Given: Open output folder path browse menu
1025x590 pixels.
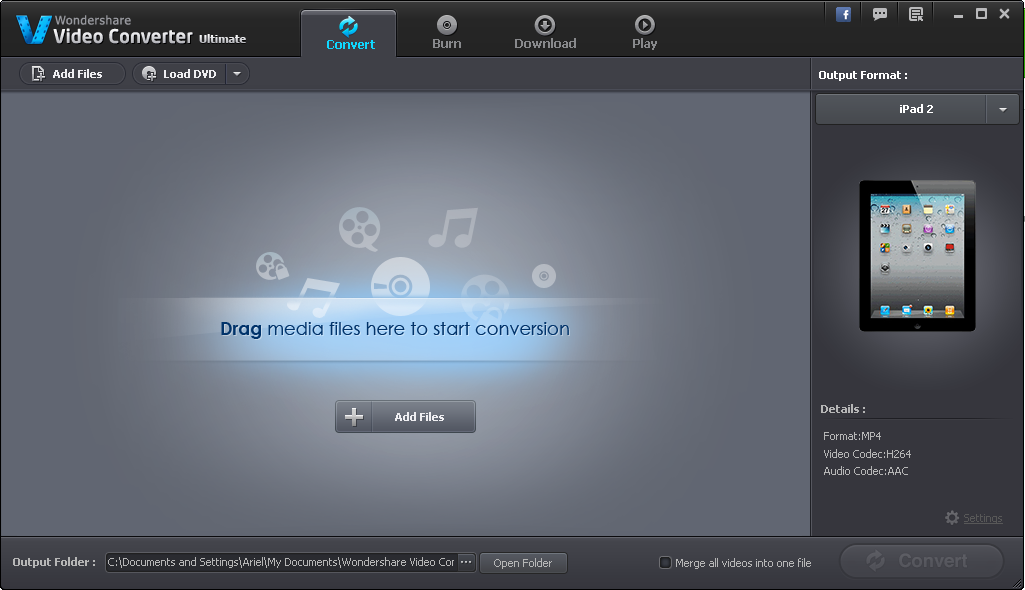Looking at the screenshot, I should (x=466, y=562).
